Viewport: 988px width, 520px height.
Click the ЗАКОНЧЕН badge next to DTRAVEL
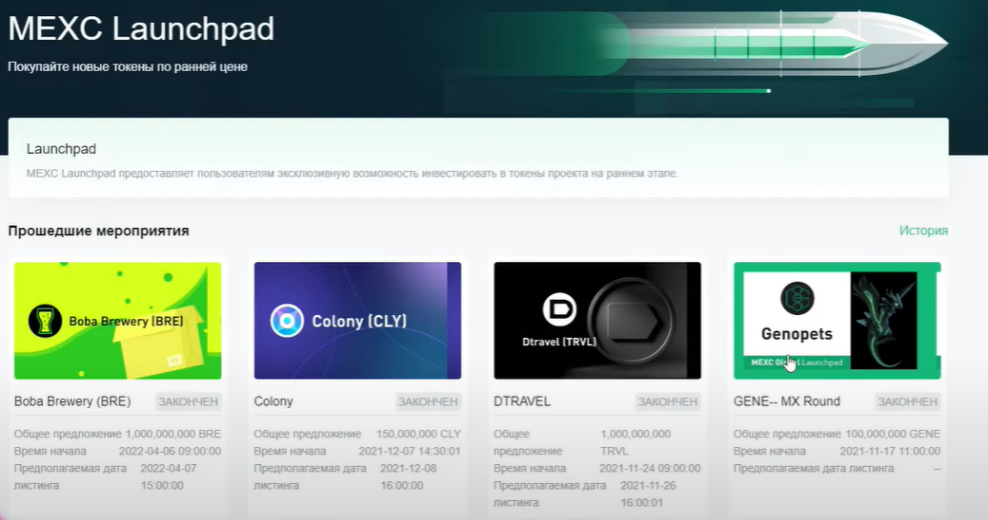click(x=668, y=402)
